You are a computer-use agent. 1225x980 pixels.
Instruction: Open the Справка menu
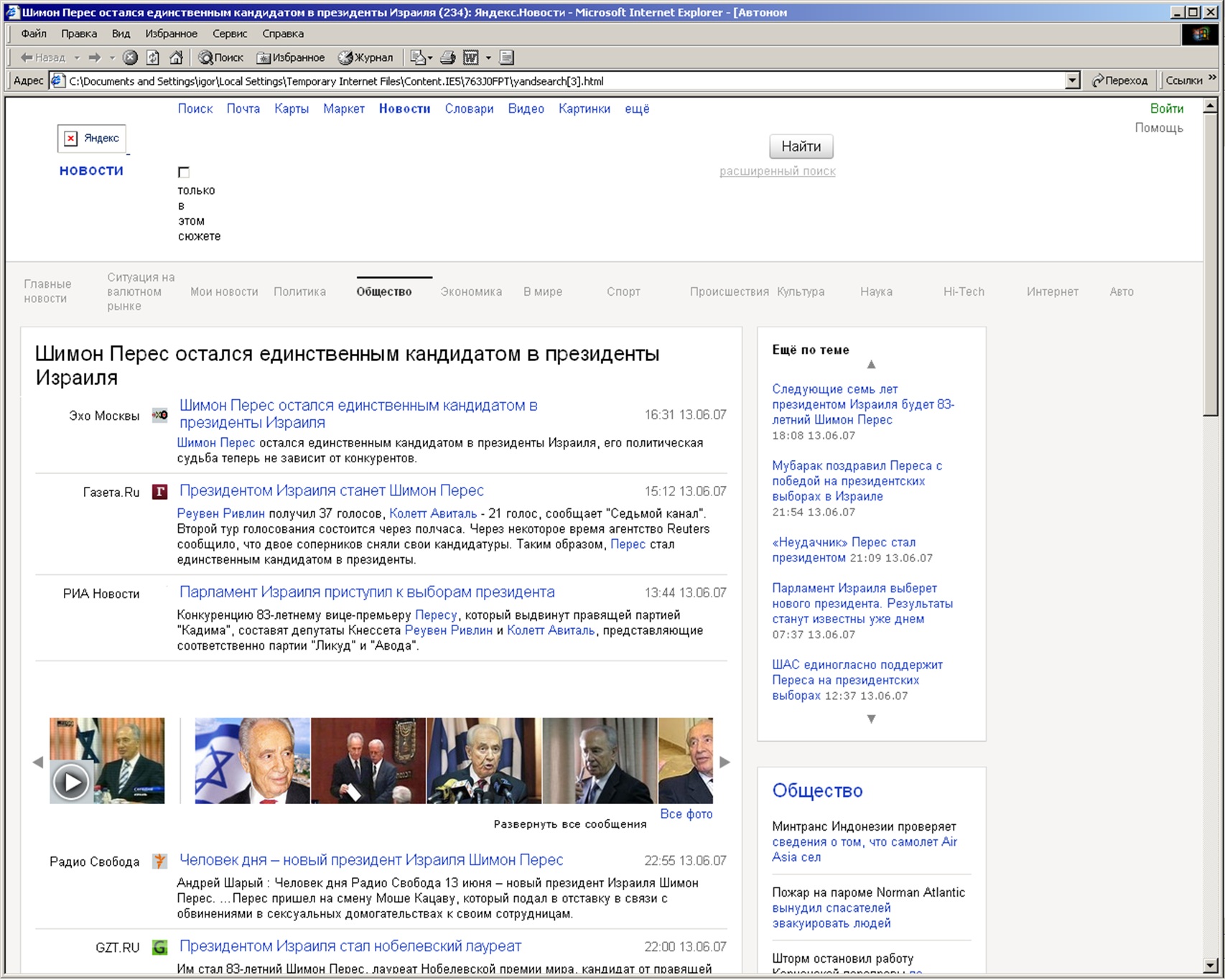(283, 34)
